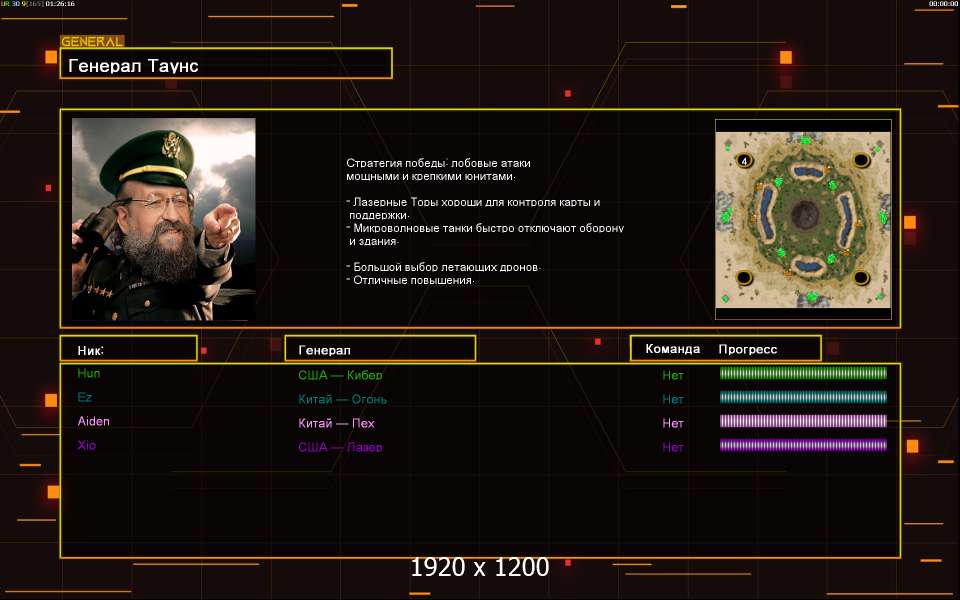Click the 'Лазерные Торы' bullet text
The height and width of the screenshot is (600, 960).
click(473, 208)
